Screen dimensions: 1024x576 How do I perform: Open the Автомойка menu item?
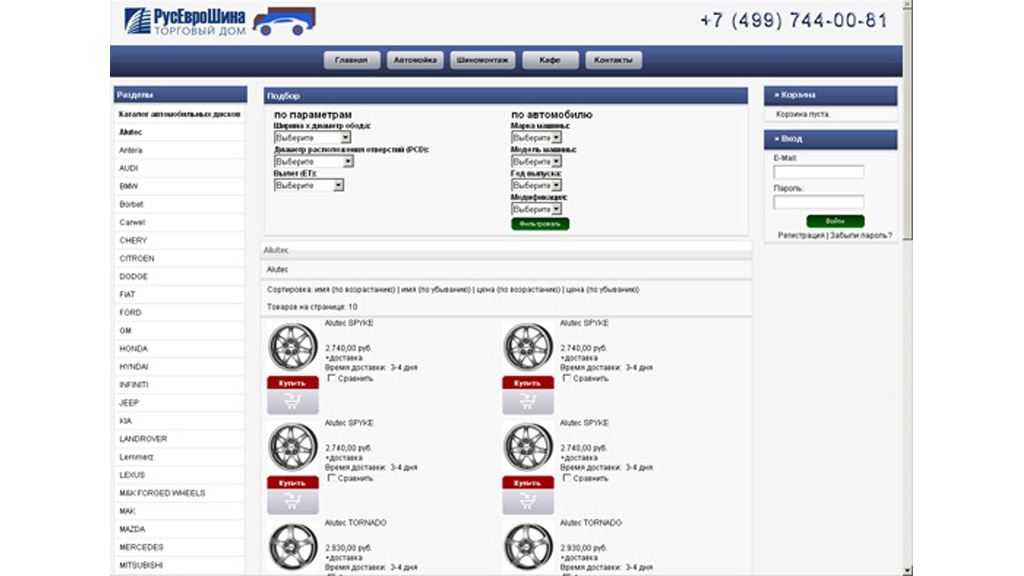click(415, 60)
